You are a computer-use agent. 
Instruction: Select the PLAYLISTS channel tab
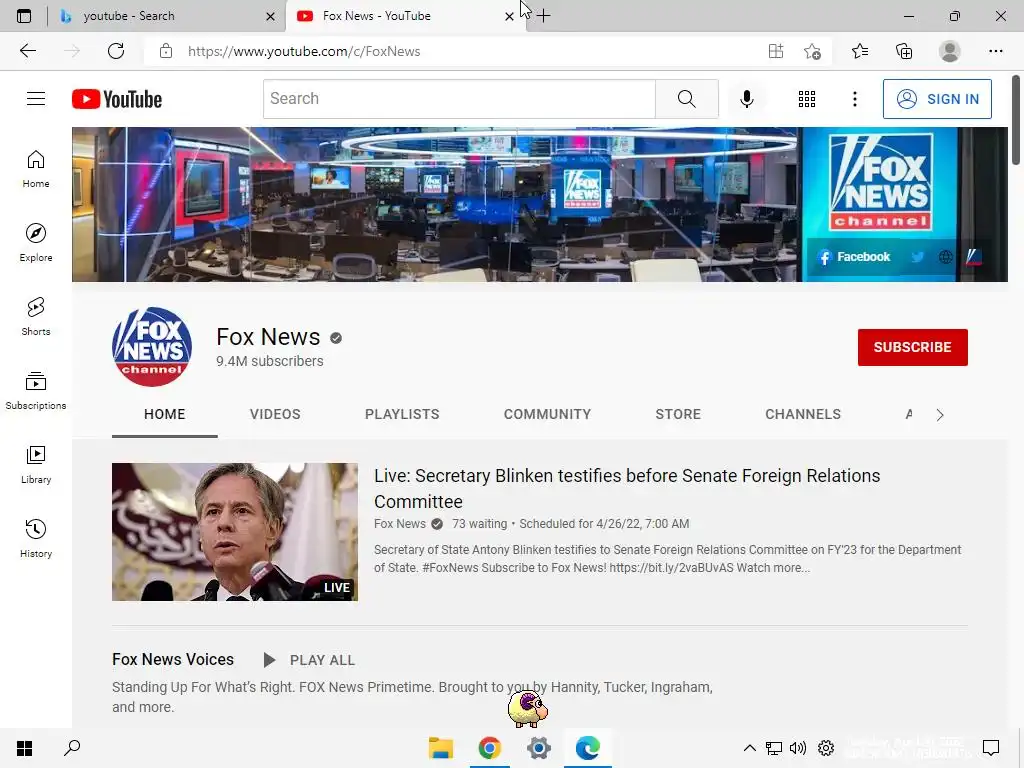(x=402, y=414)
